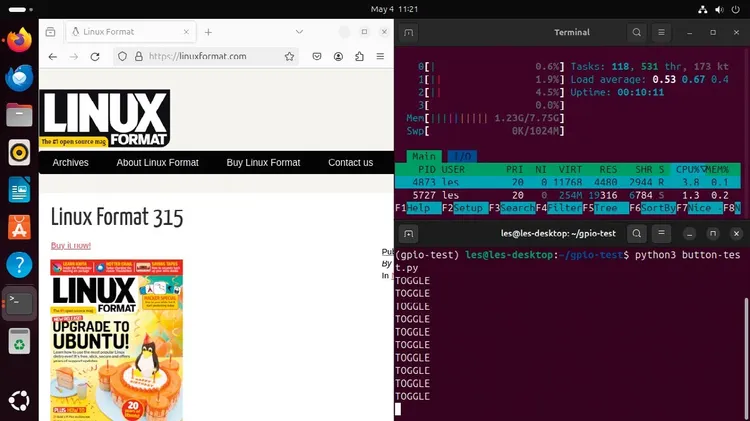Click new tab icon in gpio-test terminal
Image resolution: width=750 pixels, height=421 pixels.
click(x=408, y=234)
